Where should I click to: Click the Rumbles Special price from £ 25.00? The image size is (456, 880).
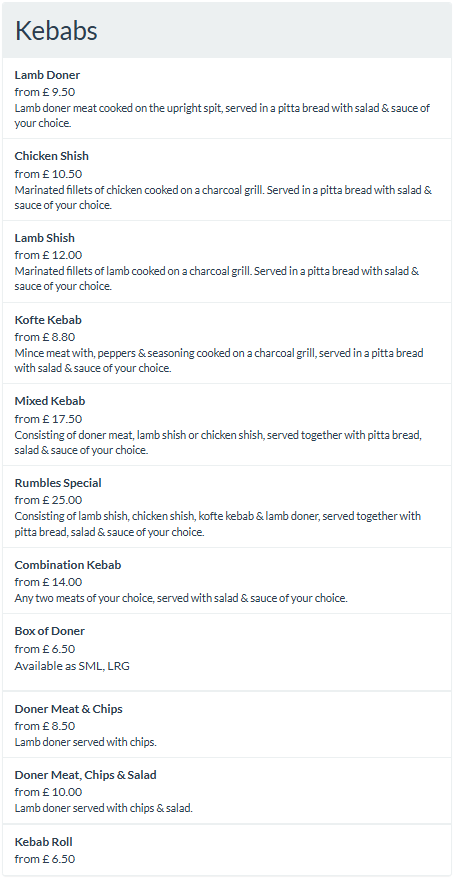(x=48, y=500)
